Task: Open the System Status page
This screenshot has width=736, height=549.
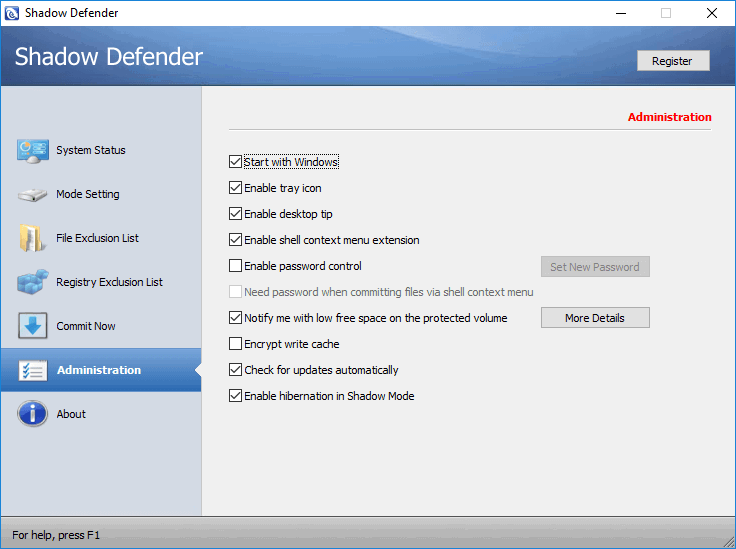Action: tap(91, 150)
